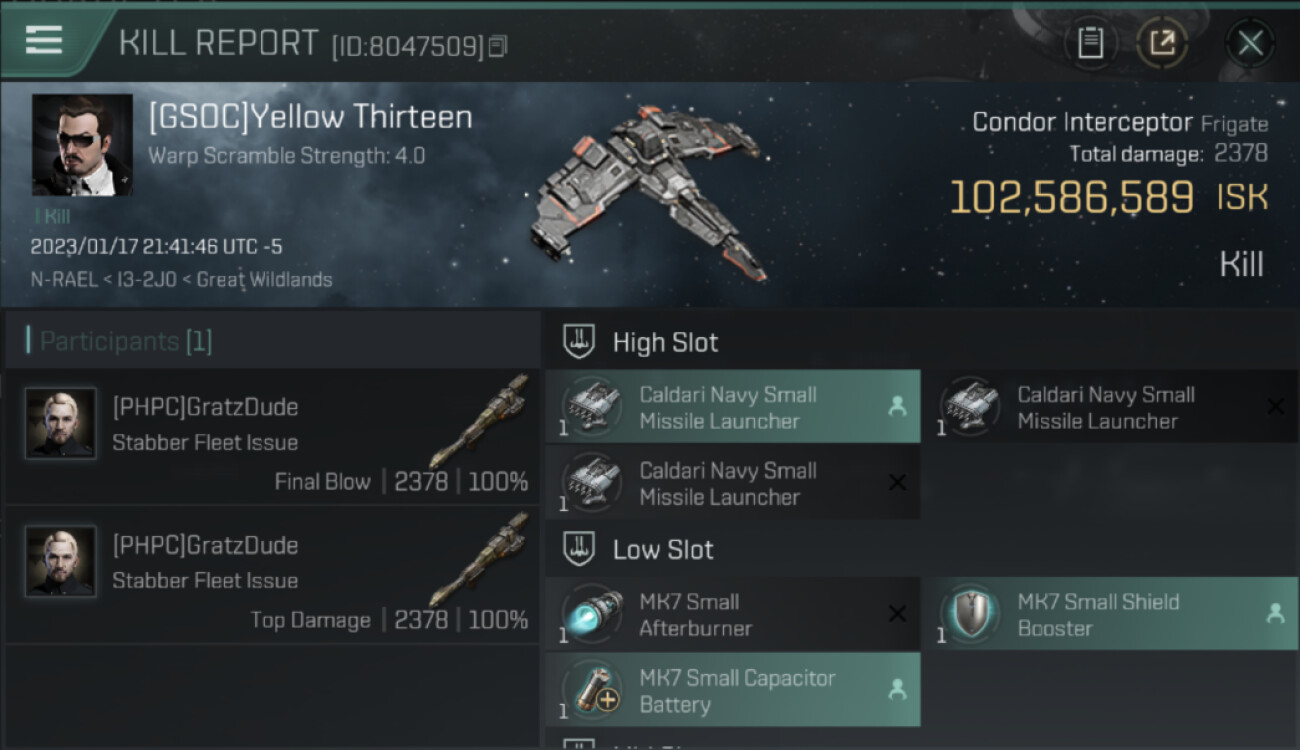Select the highlighted Caldari Navy Small Missile Launcher
1300x750 pixels.
(732, 407)
